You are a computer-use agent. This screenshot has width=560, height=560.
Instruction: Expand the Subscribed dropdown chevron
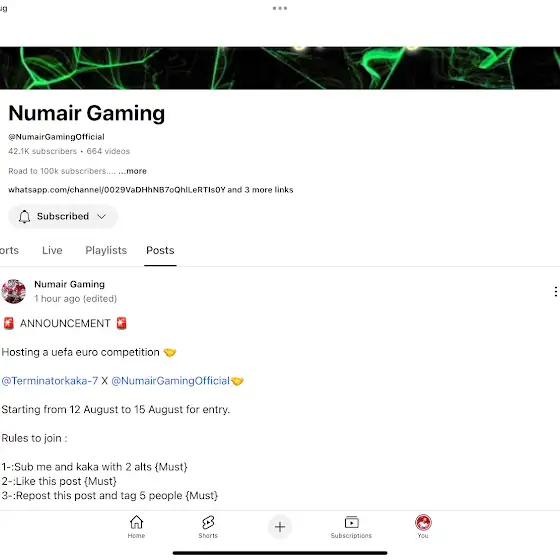(x=101, y=216)
